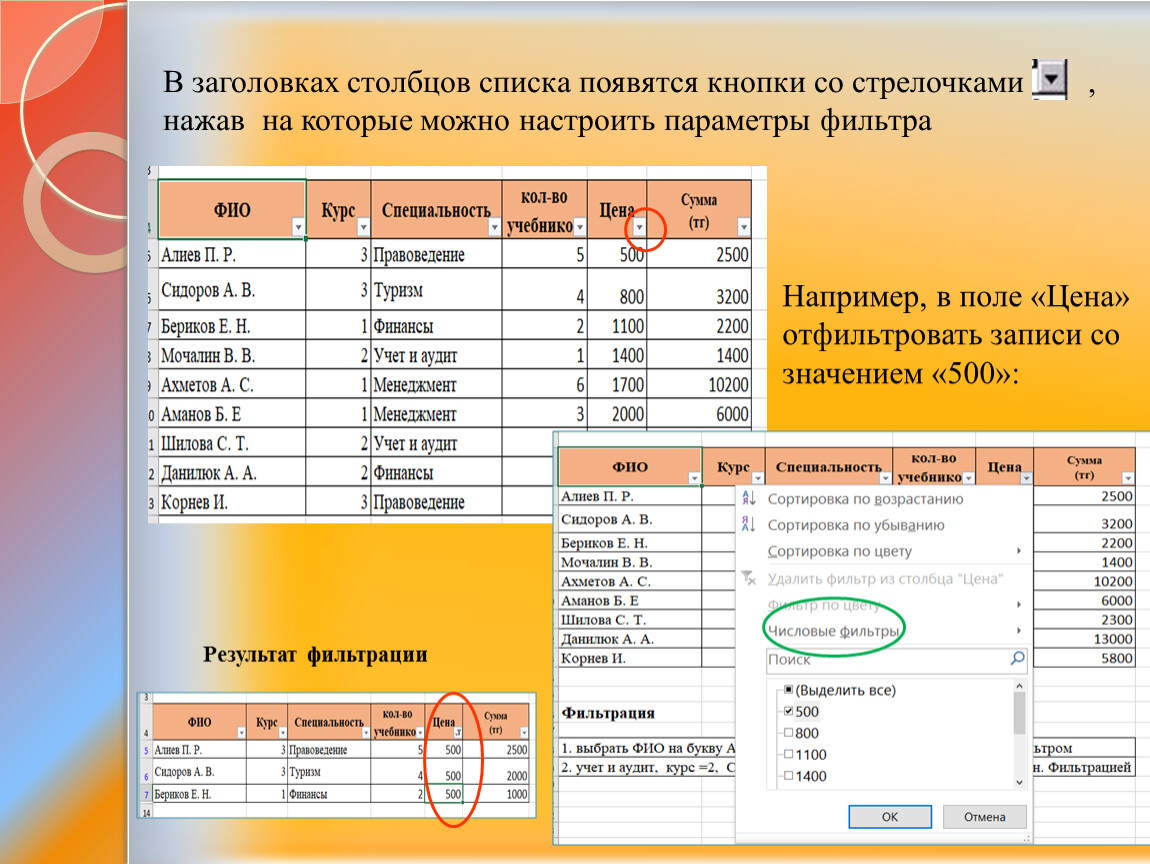Select cell "Финансы" in the result table
The image size is (1150, 864).
pos(329,794)
